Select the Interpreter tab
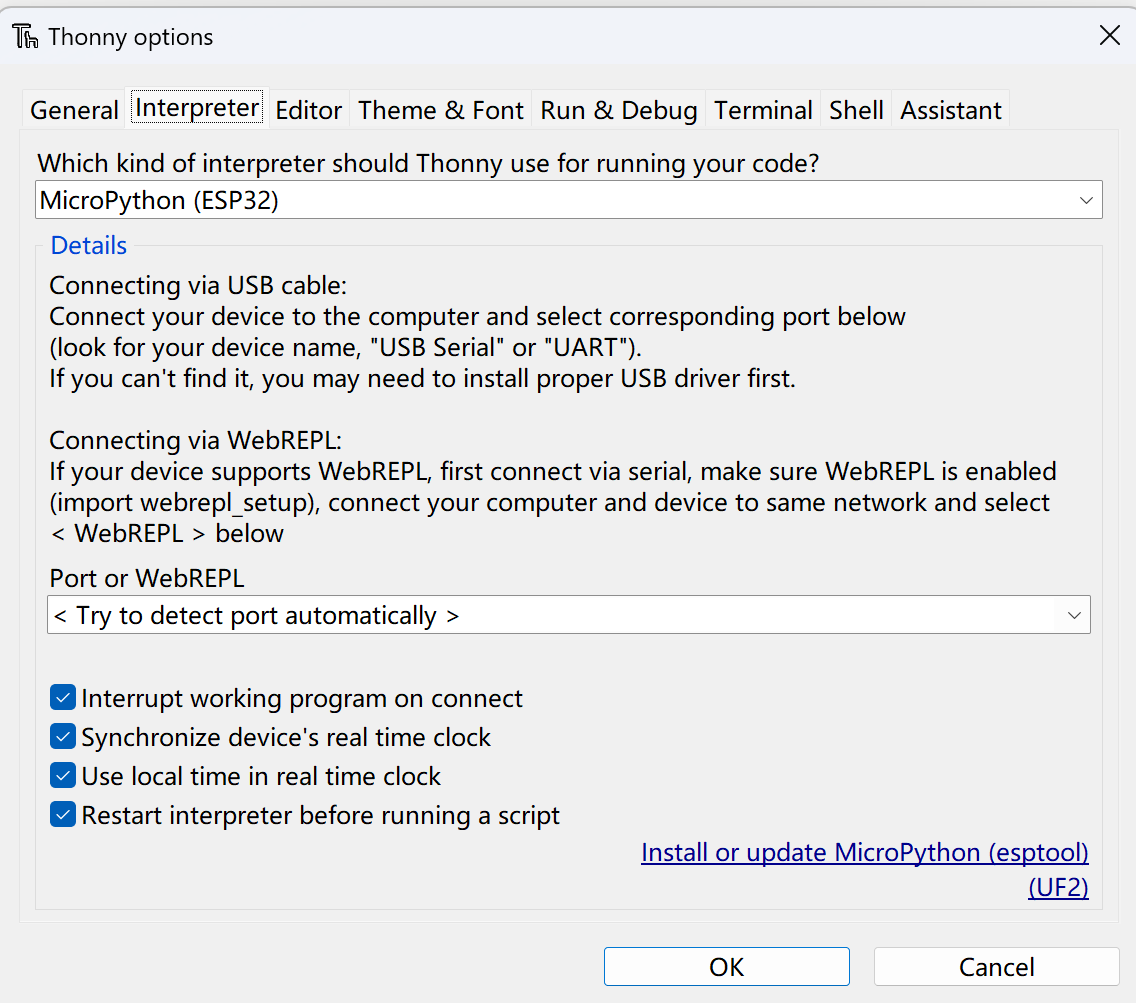Image resolution: width=1136 pixels, height=1003 pixels. coord(197,108)
